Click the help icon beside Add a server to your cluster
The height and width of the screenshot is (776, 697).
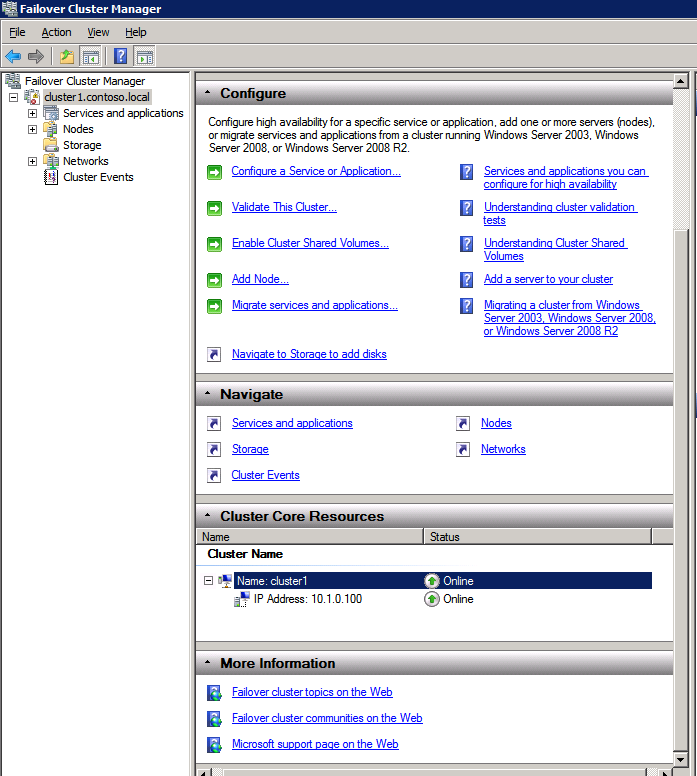click(466, 280)
